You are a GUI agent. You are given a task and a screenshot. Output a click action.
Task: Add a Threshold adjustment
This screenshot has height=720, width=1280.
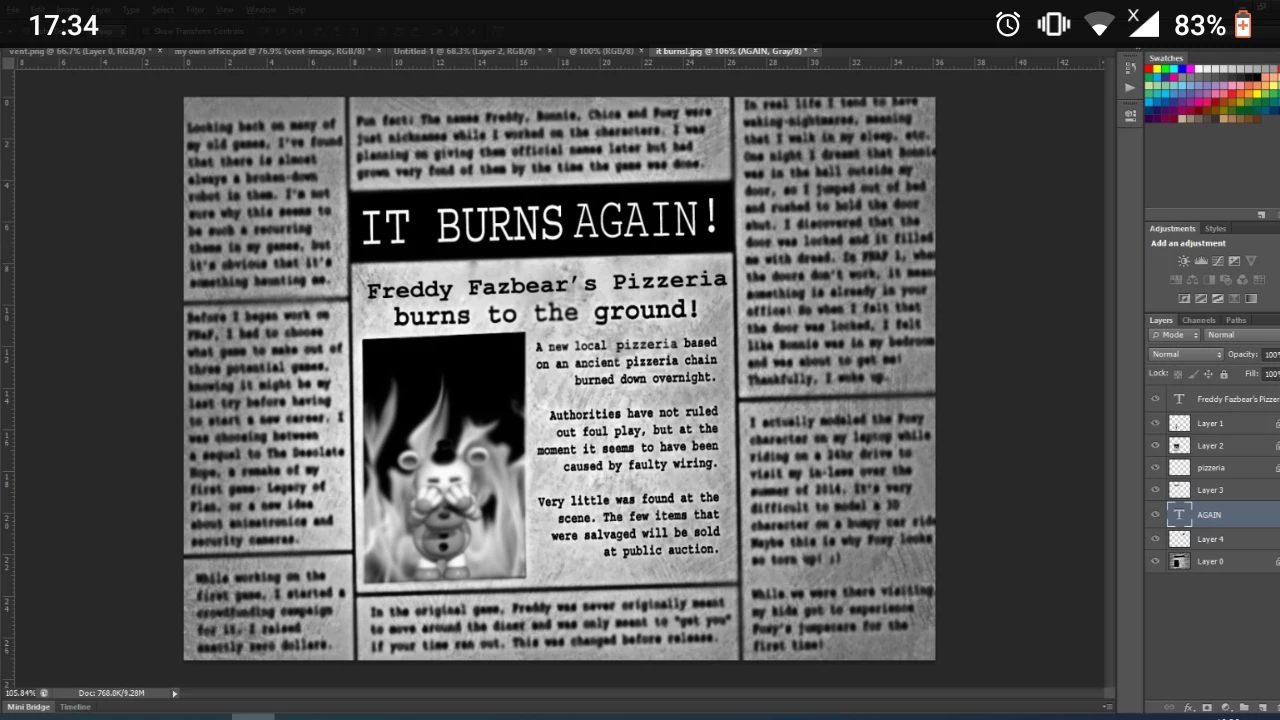point(1218,298)
